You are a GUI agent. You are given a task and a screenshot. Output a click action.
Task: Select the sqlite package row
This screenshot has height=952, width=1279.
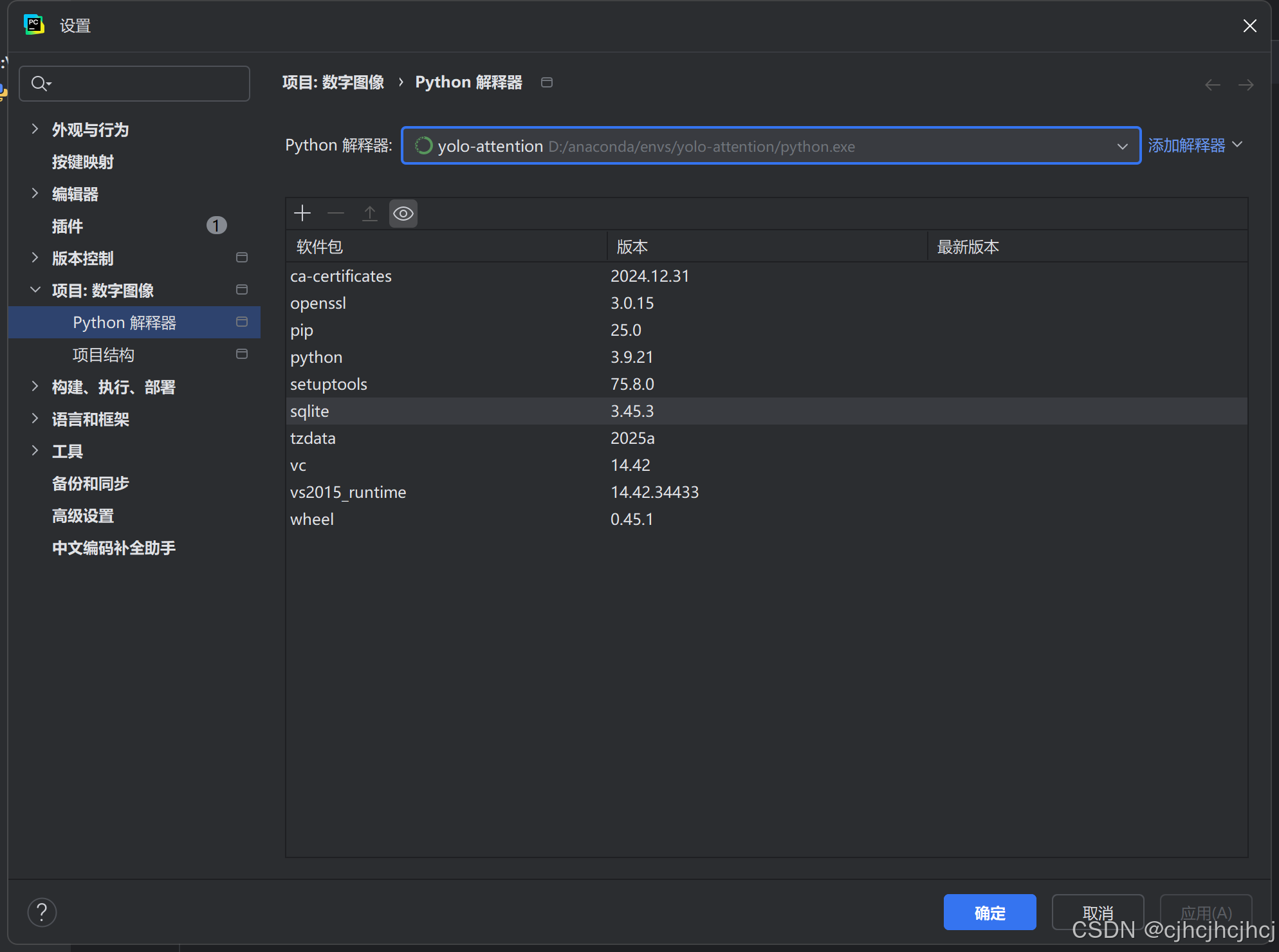tap(767, 411)
